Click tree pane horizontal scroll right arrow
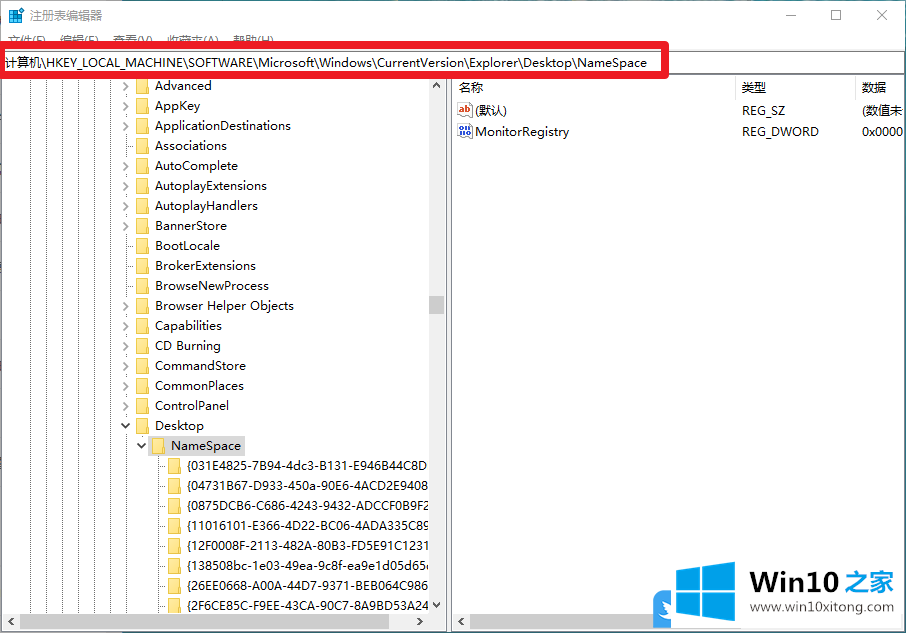Viewport: 906px width, 633px height. pos(419,622)
